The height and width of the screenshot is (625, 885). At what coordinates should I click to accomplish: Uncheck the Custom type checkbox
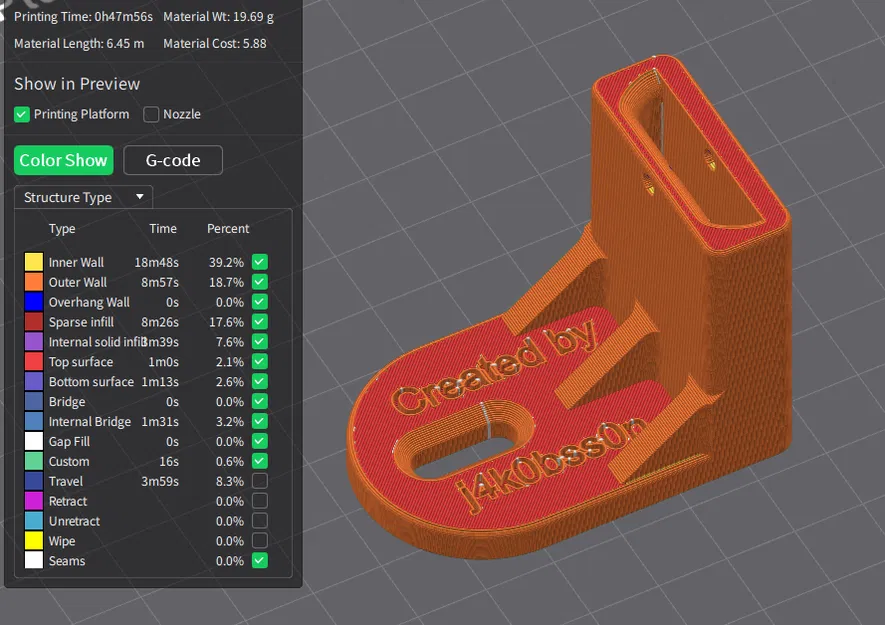point(260,461)
